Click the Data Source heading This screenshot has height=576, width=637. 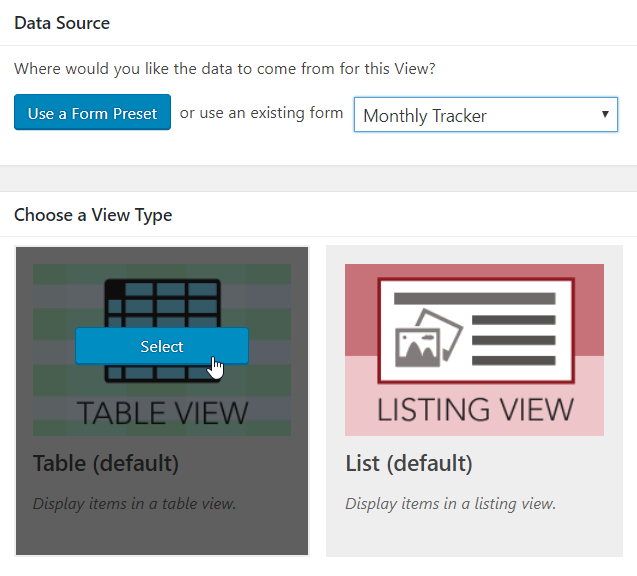[62, 23]
